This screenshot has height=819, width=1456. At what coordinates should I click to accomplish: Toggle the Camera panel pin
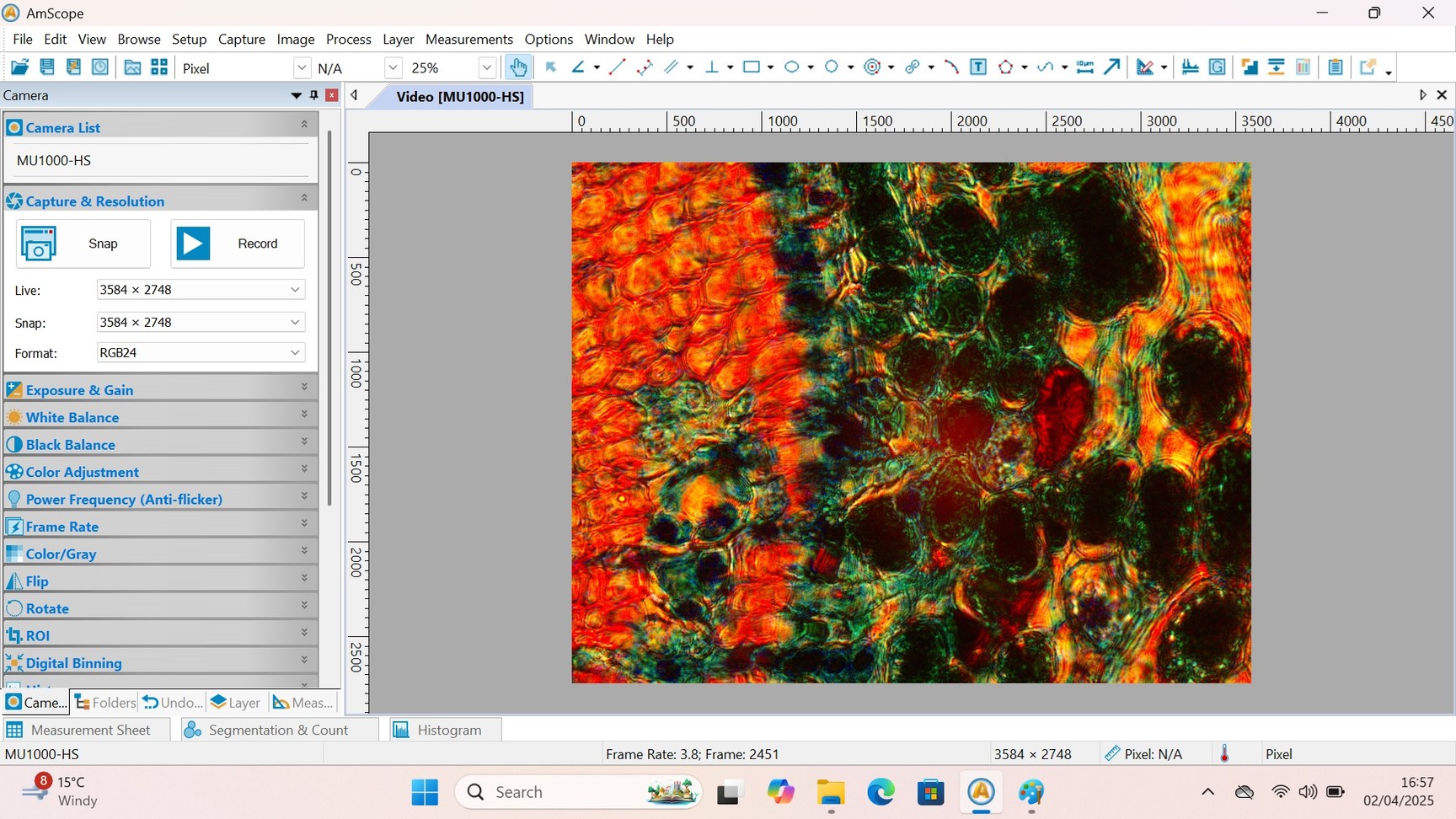click(x=314, y=95)
